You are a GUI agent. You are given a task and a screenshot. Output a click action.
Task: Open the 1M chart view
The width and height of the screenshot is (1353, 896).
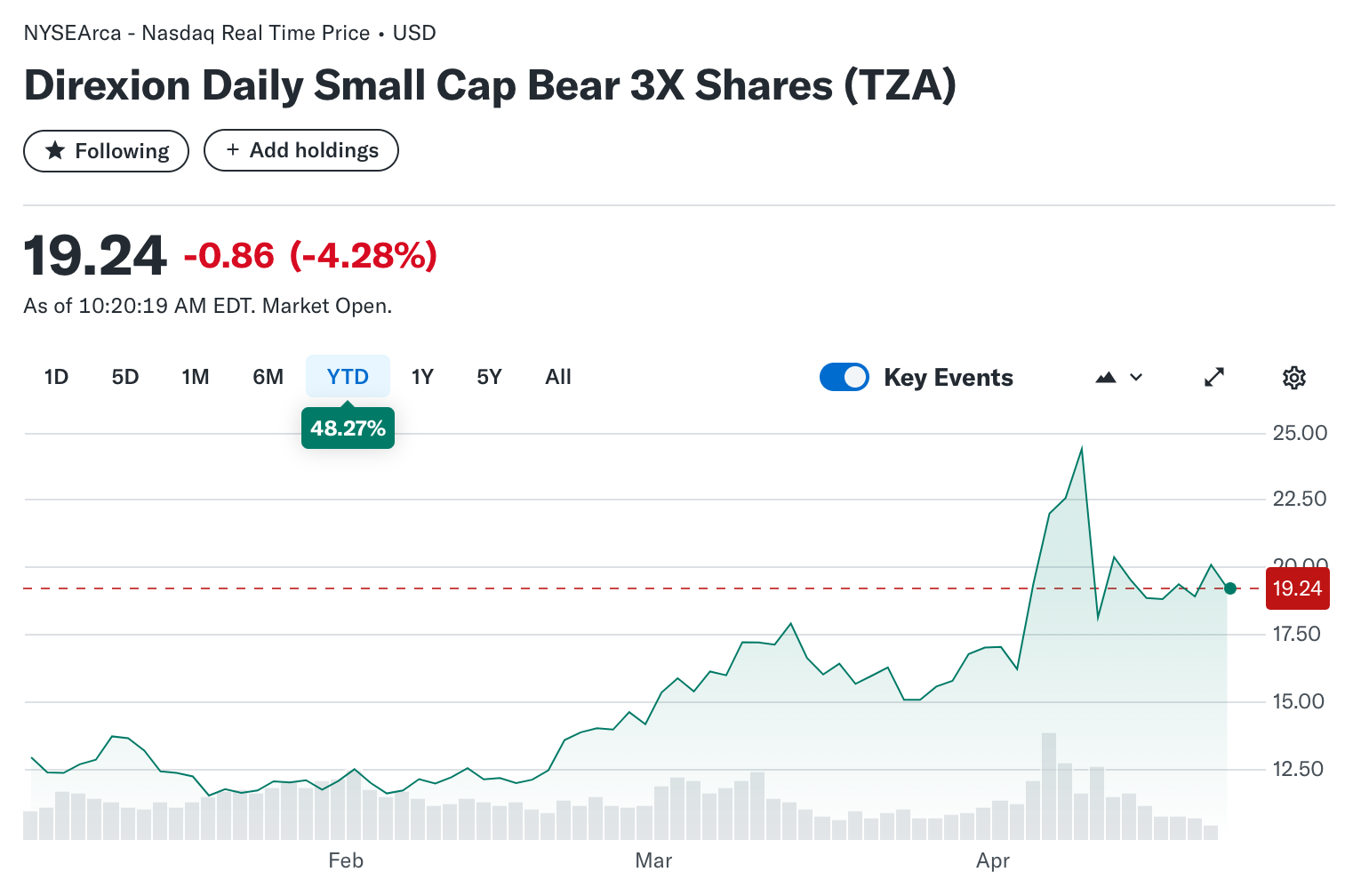coord(196,376)
